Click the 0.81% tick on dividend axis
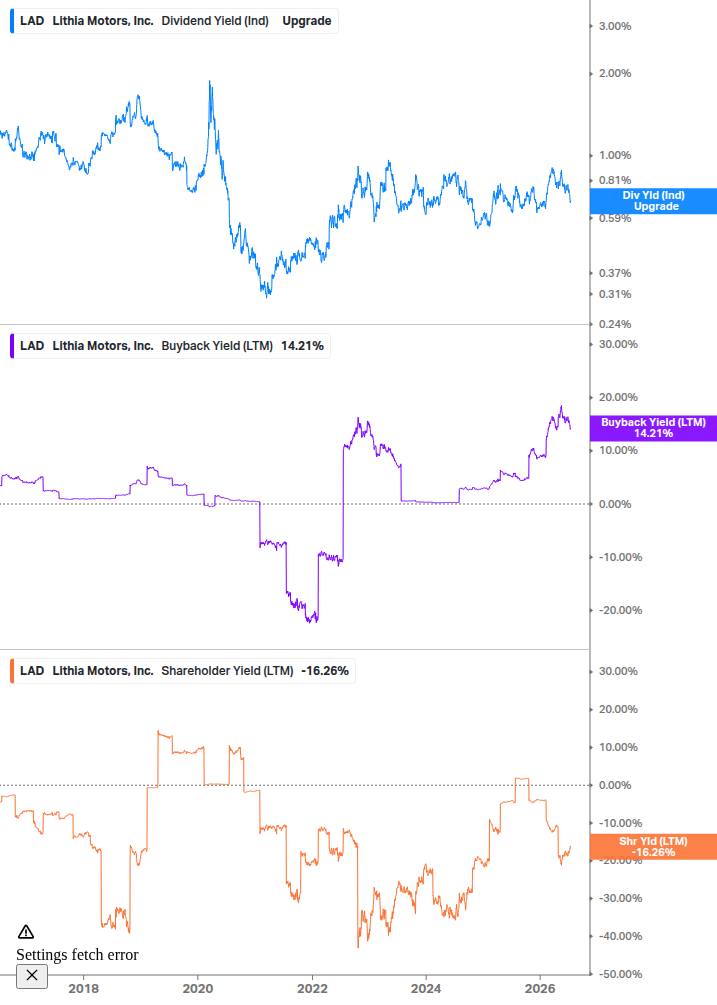Screen dimensions: 717x1005 615,180
